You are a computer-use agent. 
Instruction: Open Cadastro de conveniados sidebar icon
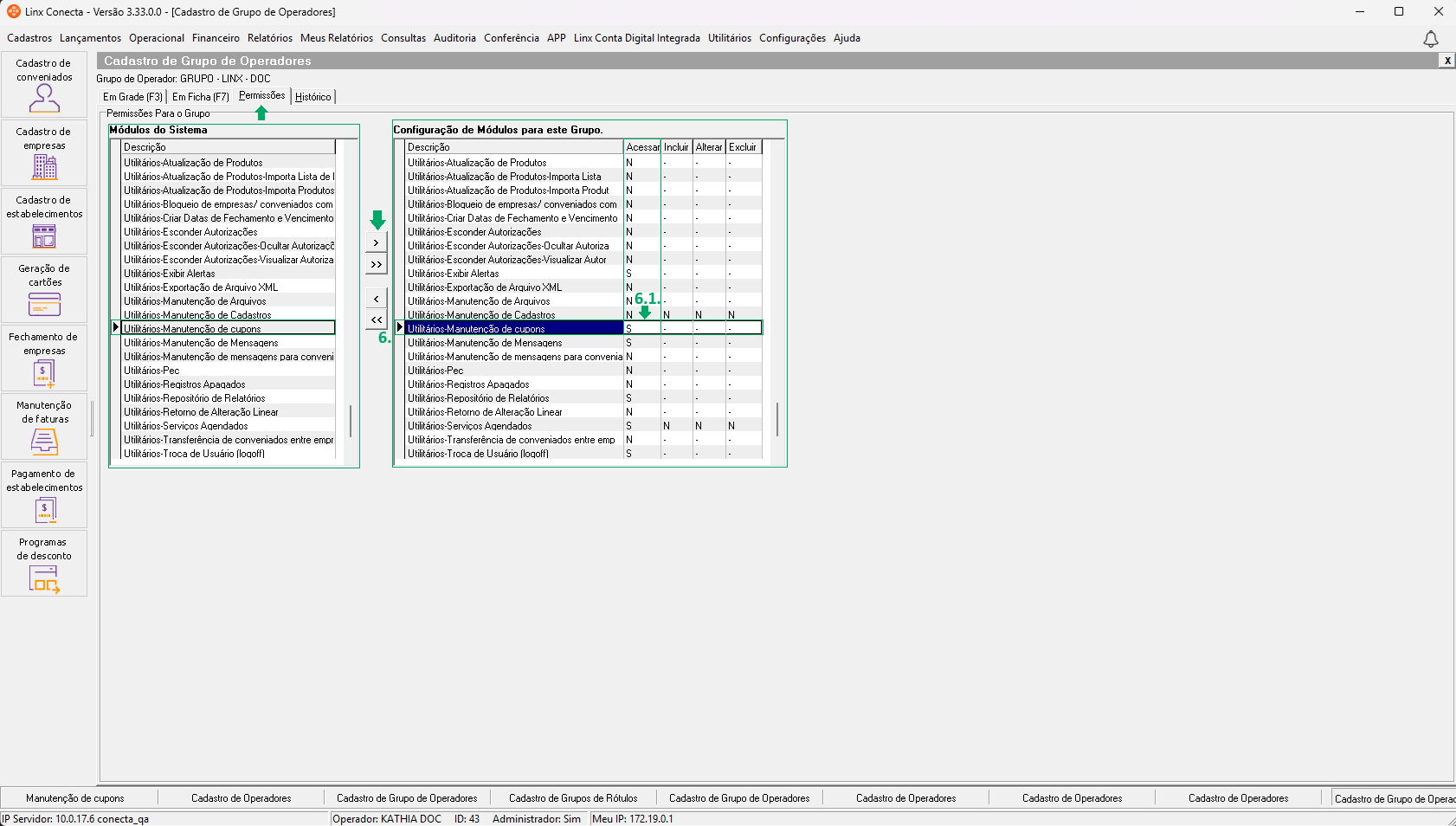pos(44,85)
